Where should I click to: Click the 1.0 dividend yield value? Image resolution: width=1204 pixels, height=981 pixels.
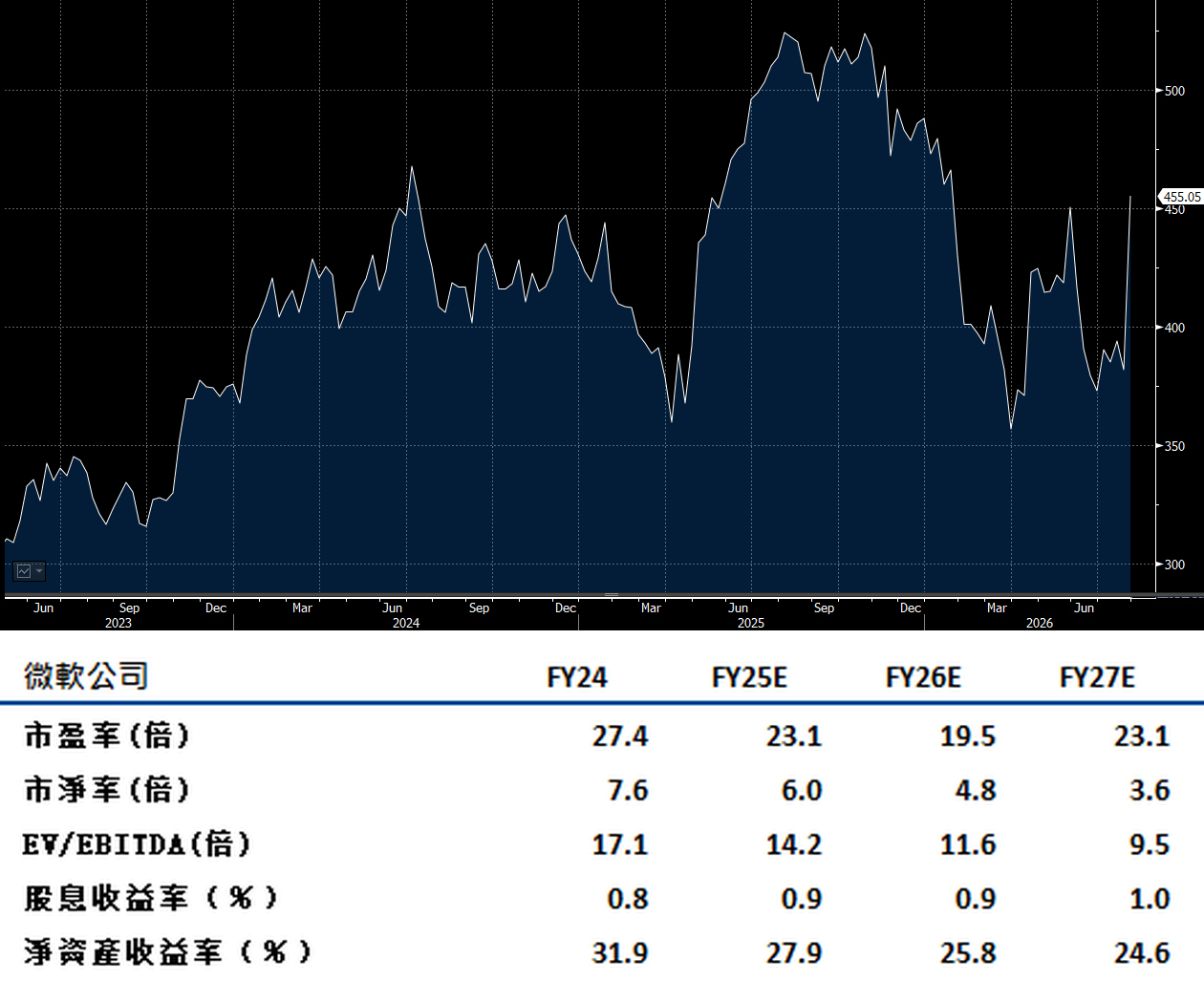(x=1150, y=899)
